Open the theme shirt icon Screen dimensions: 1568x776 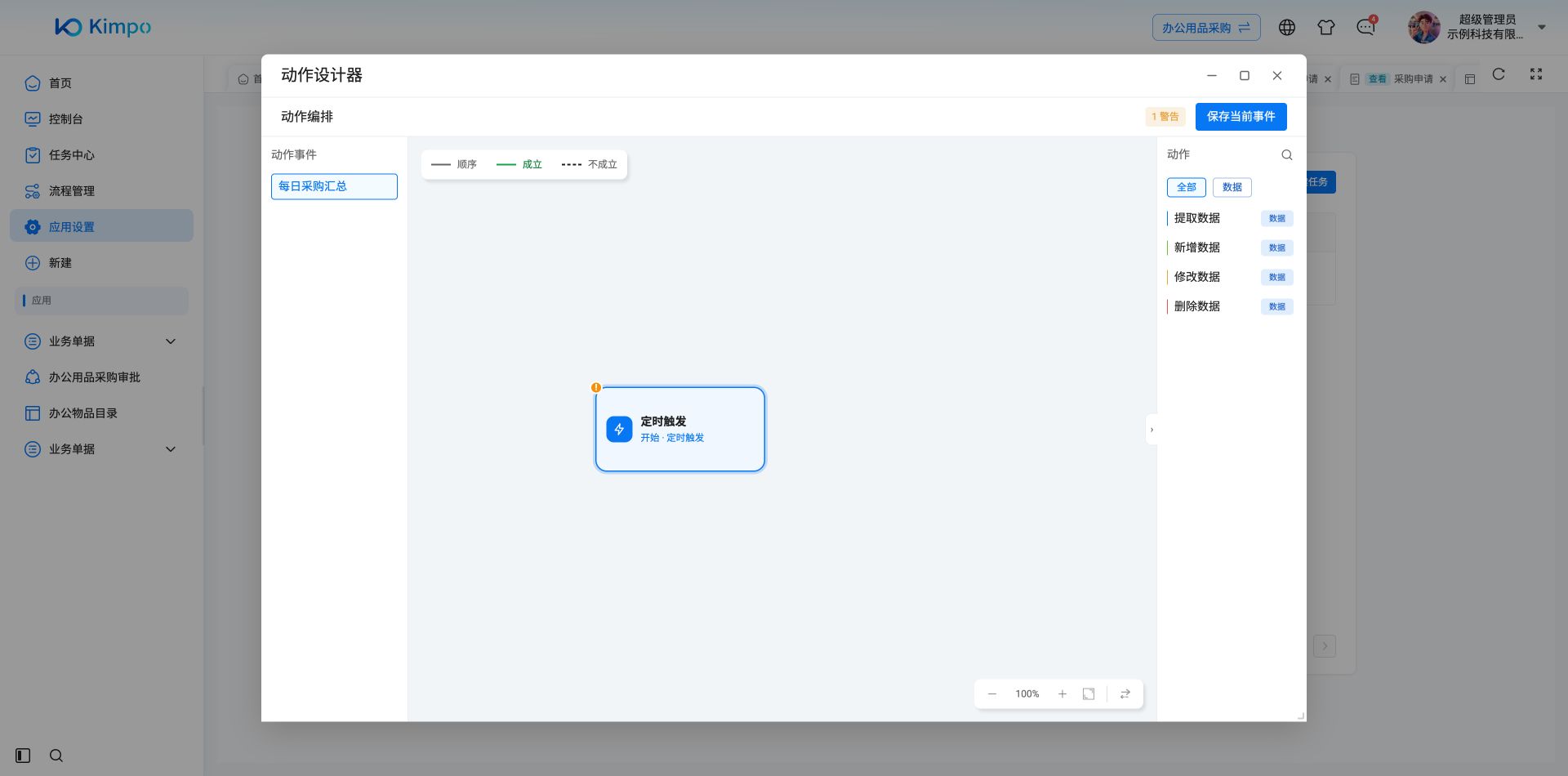coord(1326,28)
